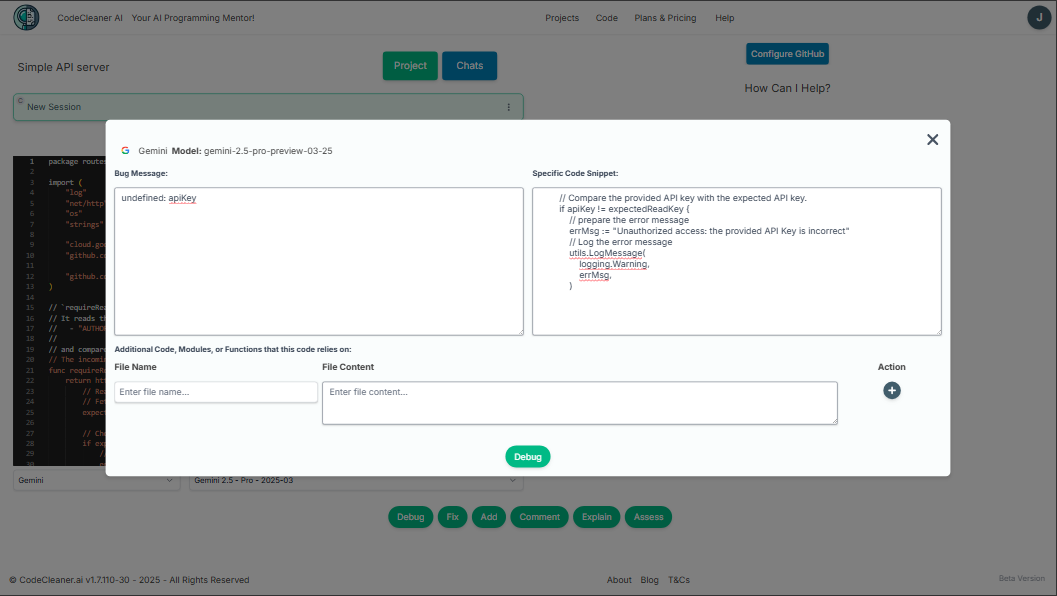Click the model name gemini-2.5-pro-preview-03-25
This screenshot has width=1057, height=596.
click(x=268, y=151)
